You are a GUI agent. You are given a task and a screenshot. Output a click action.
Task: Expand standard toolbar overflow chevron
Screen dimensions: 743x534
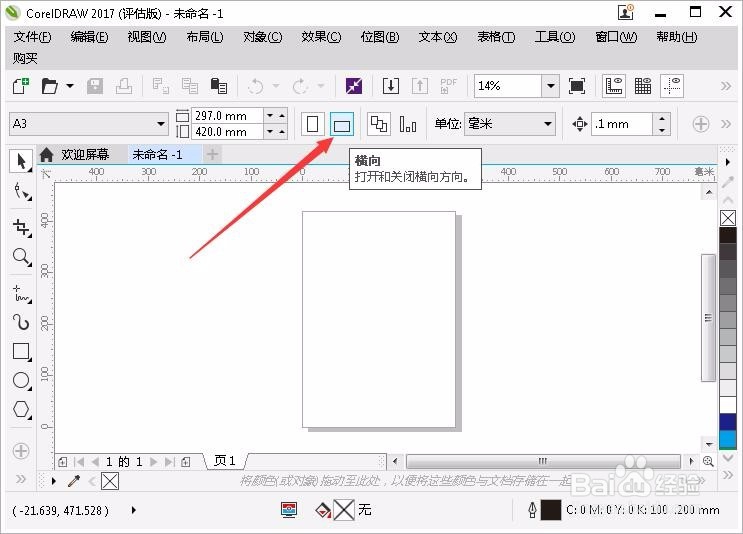(x=725, y=86)
